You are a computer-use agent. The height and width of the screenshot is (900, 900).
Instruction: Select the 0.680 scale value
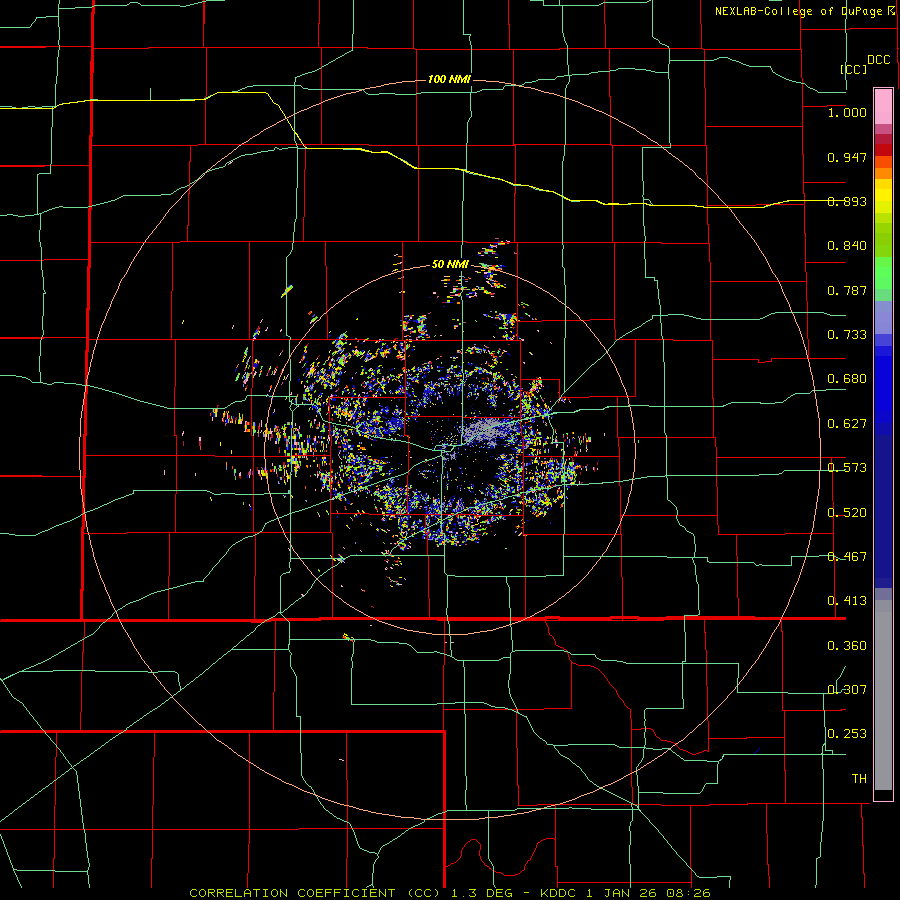pyautogui.click(x=847, y=379)
